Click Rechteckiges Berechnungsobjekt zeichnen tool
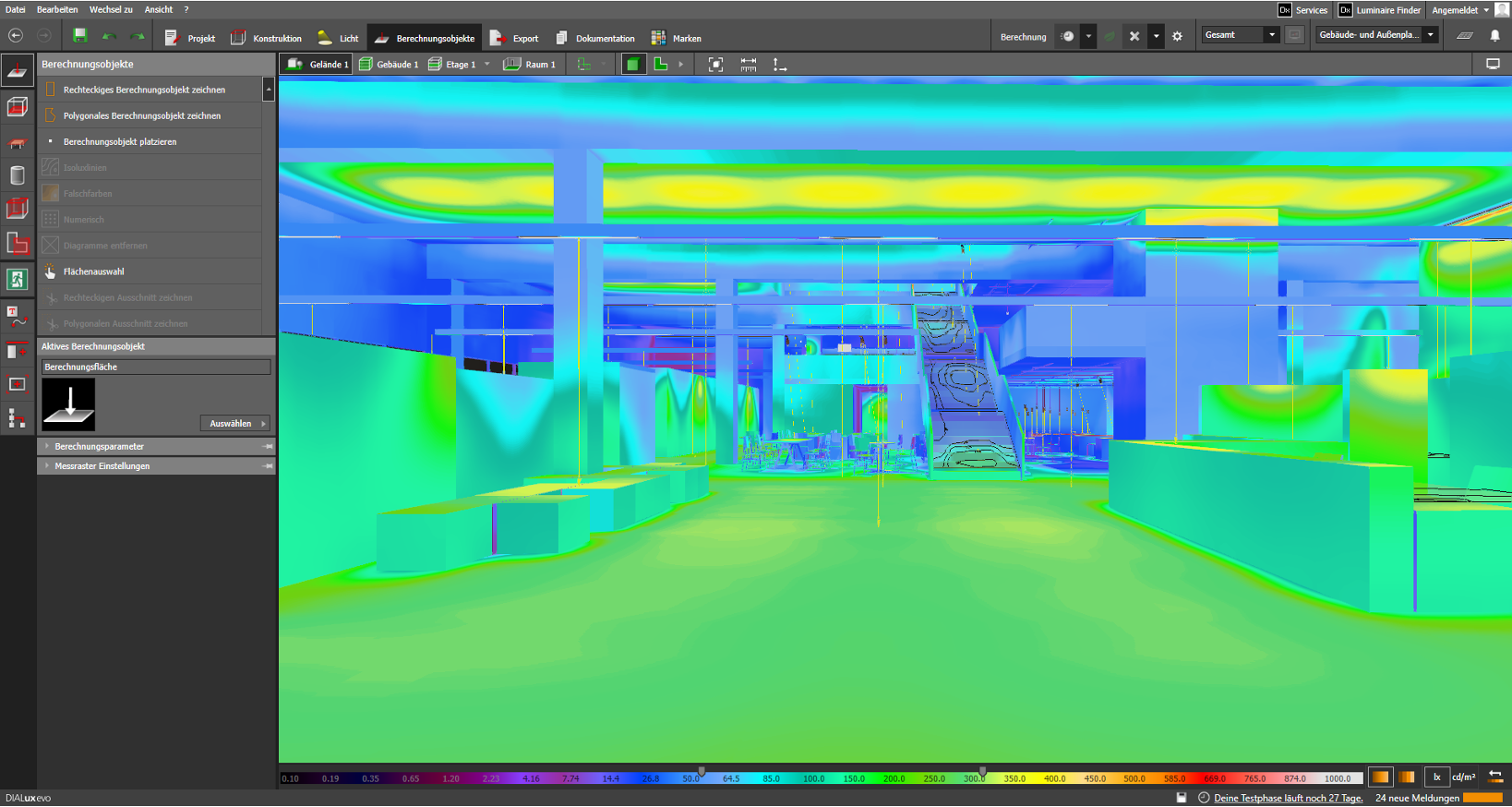1512x807 pixels. (144, 90)
